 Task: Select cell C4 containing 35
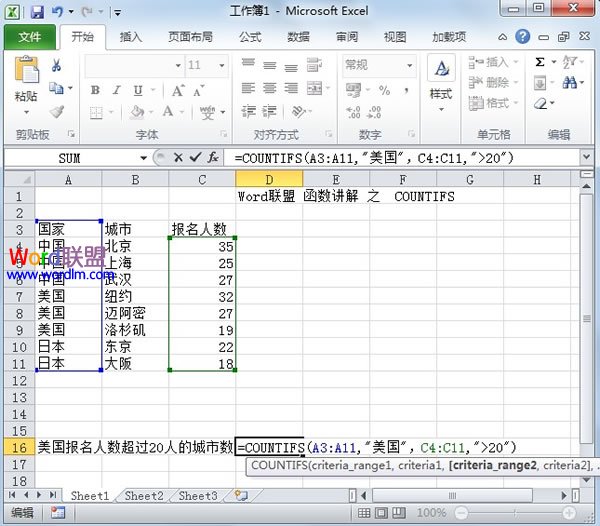(x=202, y=245)
